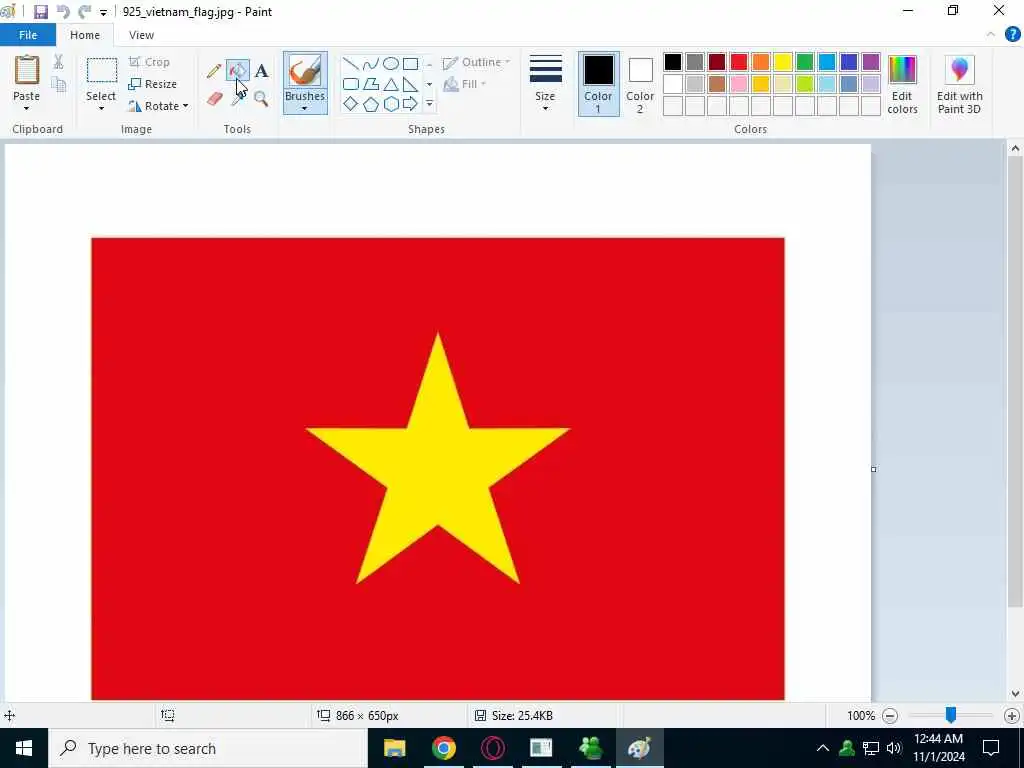
Task: Open the Opera browser from taskbar
Action: pyautogui.click(x=492, y=748)
